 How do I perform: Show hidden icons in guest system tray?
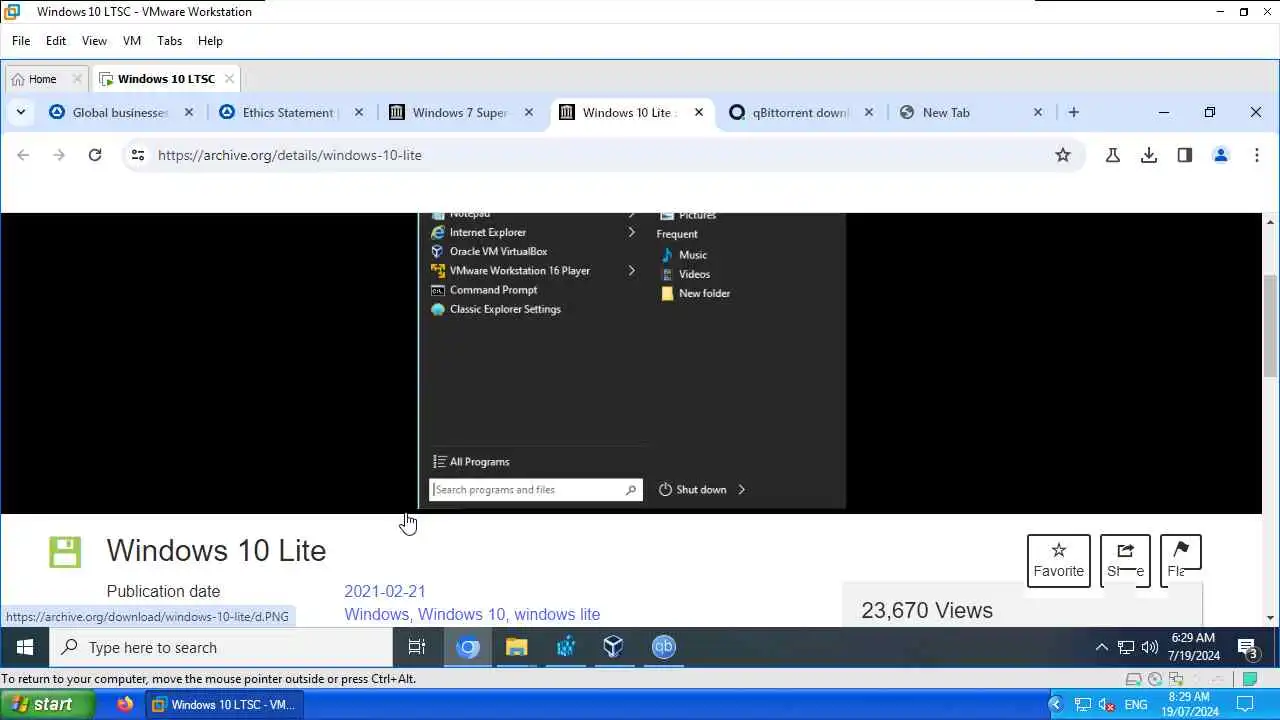[x=1101, y=647]
